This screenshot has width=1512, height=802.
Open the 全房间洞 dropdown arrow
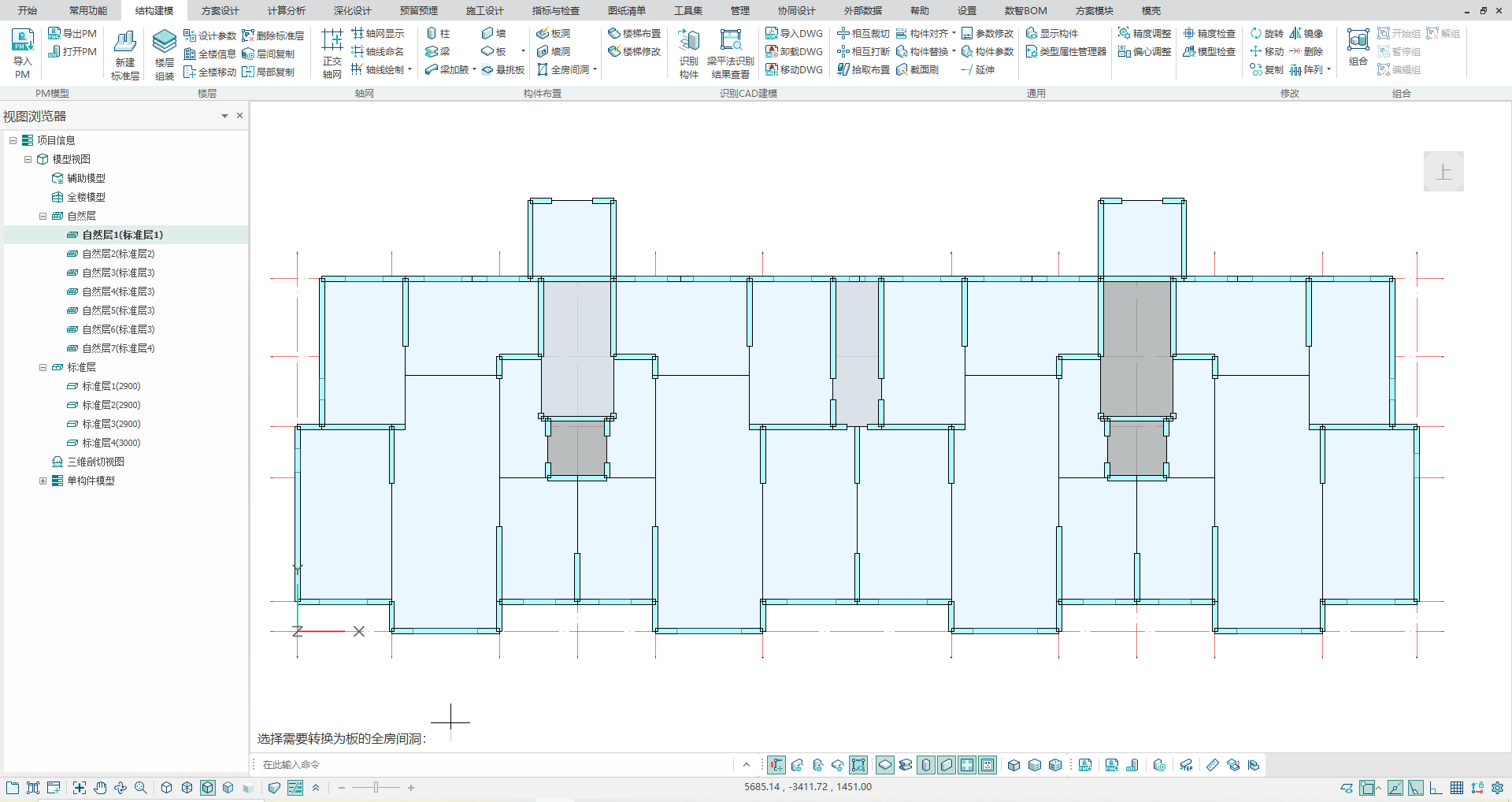[595, 69]
